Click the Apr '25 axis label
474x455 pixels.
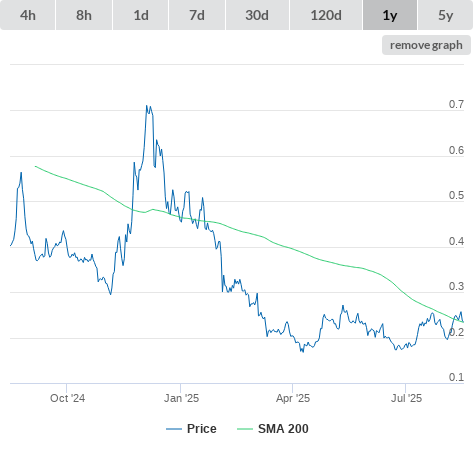pyautogui.click(x=293, y=398)
